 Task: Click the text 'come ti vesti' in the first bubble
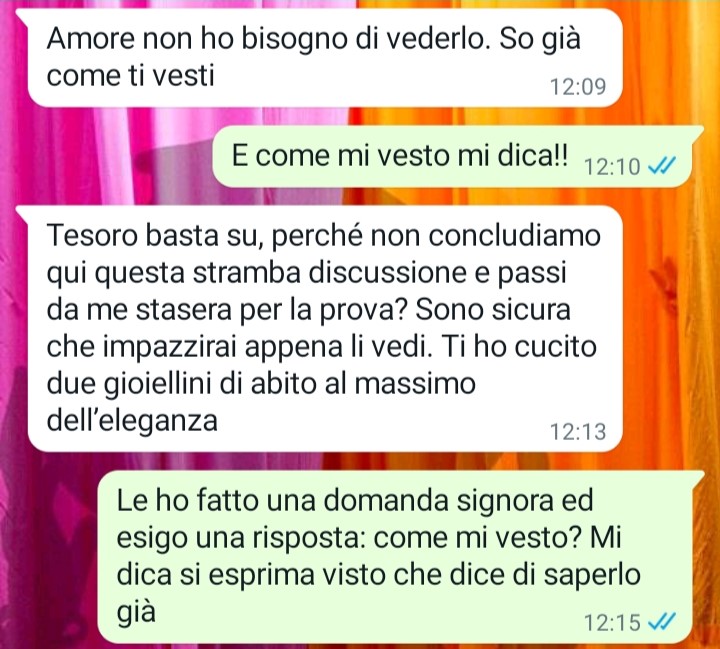[x=130, y=75]
